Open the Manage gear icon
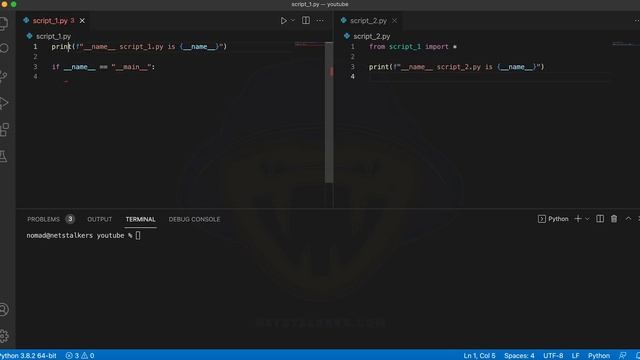The image size is (640, 360). tap(4, 336)
